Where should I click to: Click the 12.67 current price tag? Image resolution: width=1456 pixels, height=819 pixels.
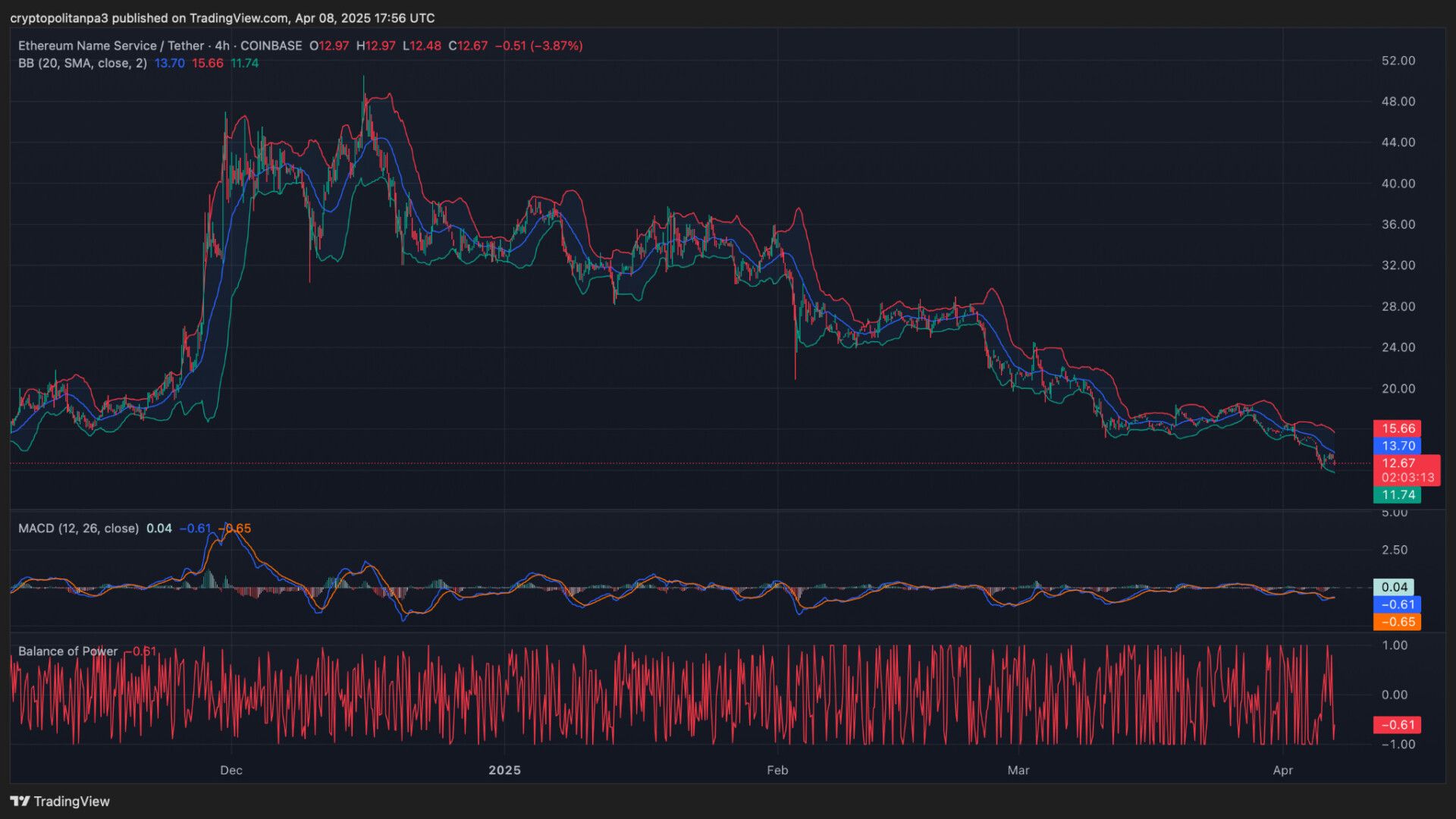pyautogui.click(x=1398, y=463)
